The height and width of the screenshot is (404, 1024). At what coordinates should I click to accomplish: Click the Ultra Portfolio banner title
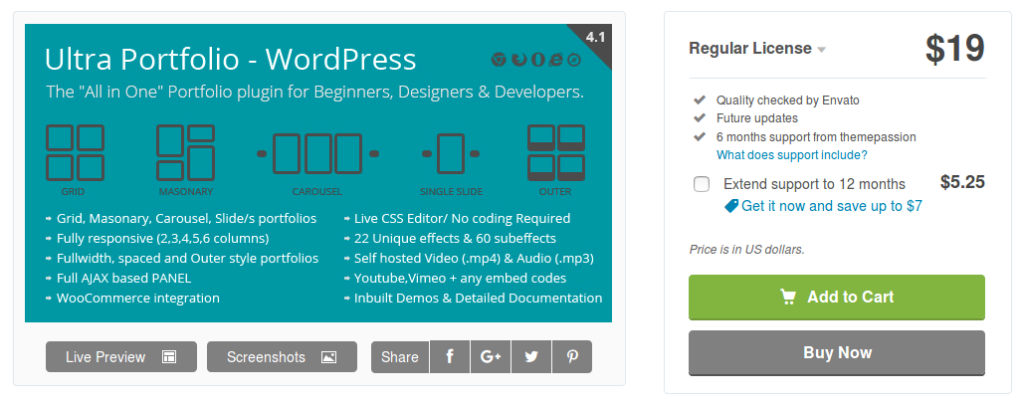point(230,59)
